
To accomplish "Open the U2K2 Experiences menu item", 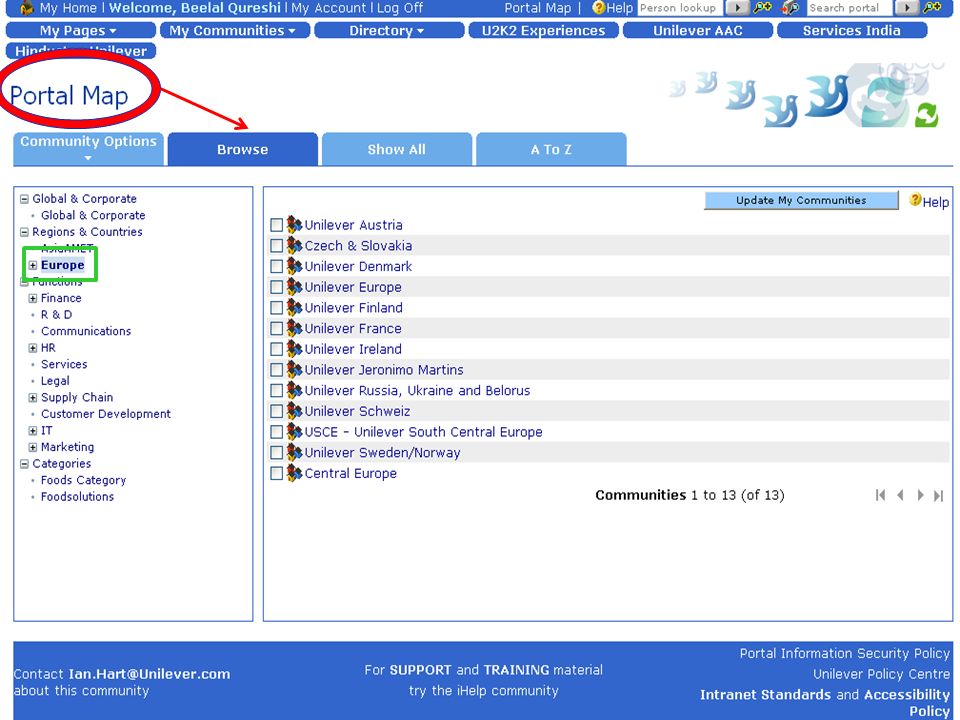I will click(x=544, y=30).
